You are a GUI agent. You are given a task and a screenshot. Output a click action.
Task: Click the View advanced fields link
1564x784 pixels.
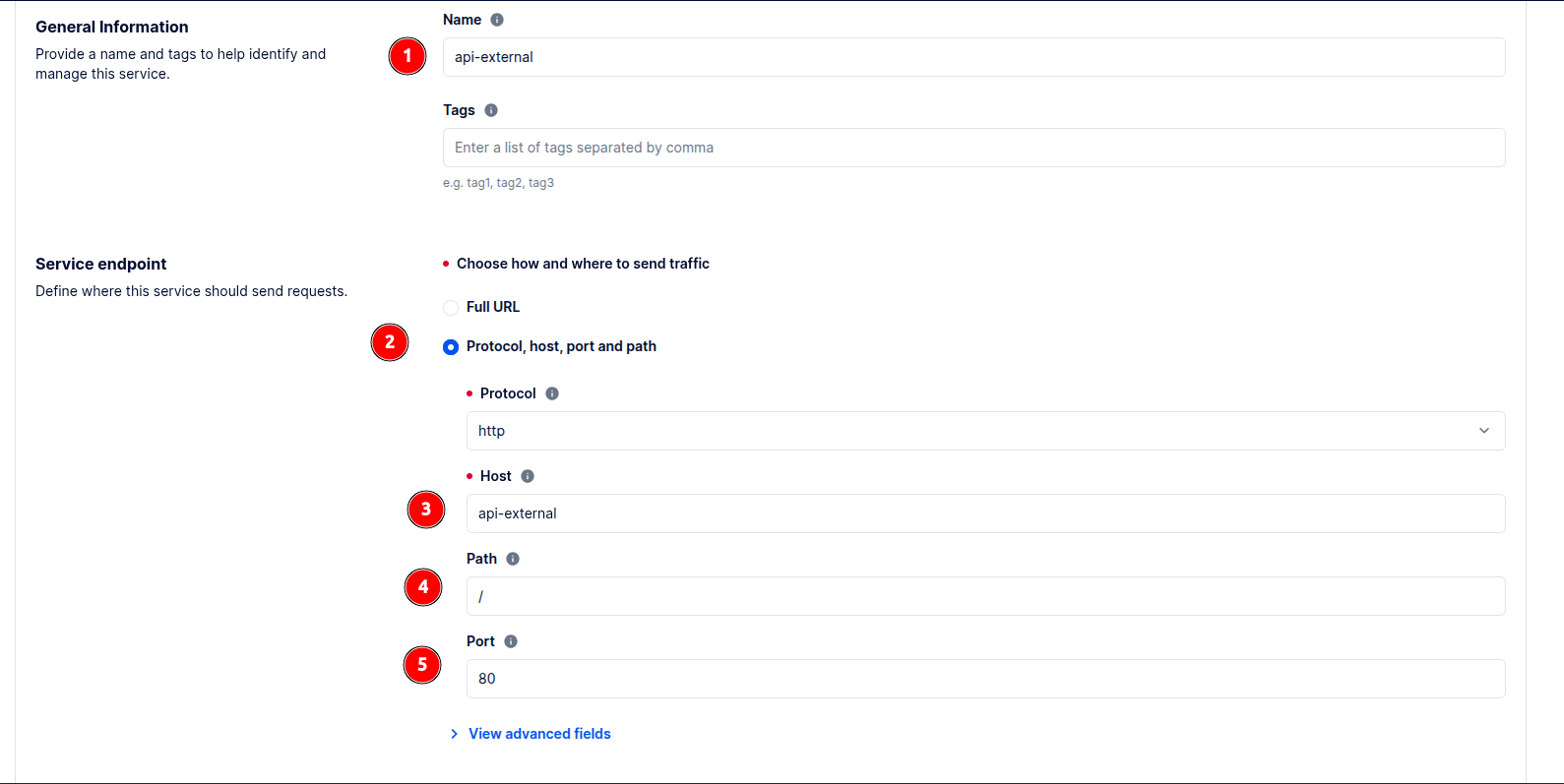[539, 734]
